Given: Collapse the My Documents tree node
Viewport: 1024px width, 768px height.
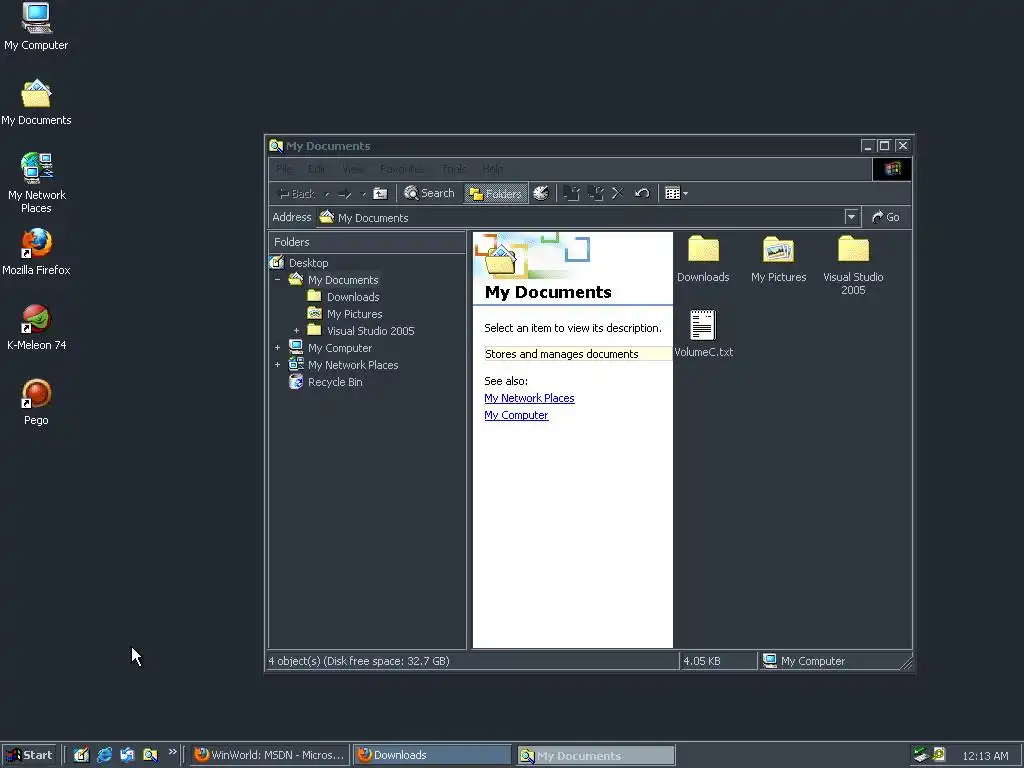Looking at the screenshot, I should point(278,280).
